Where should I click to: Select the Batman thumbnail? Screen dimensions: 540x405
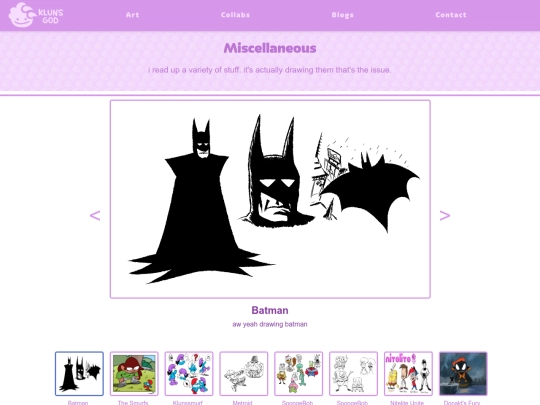pos(79,374)
